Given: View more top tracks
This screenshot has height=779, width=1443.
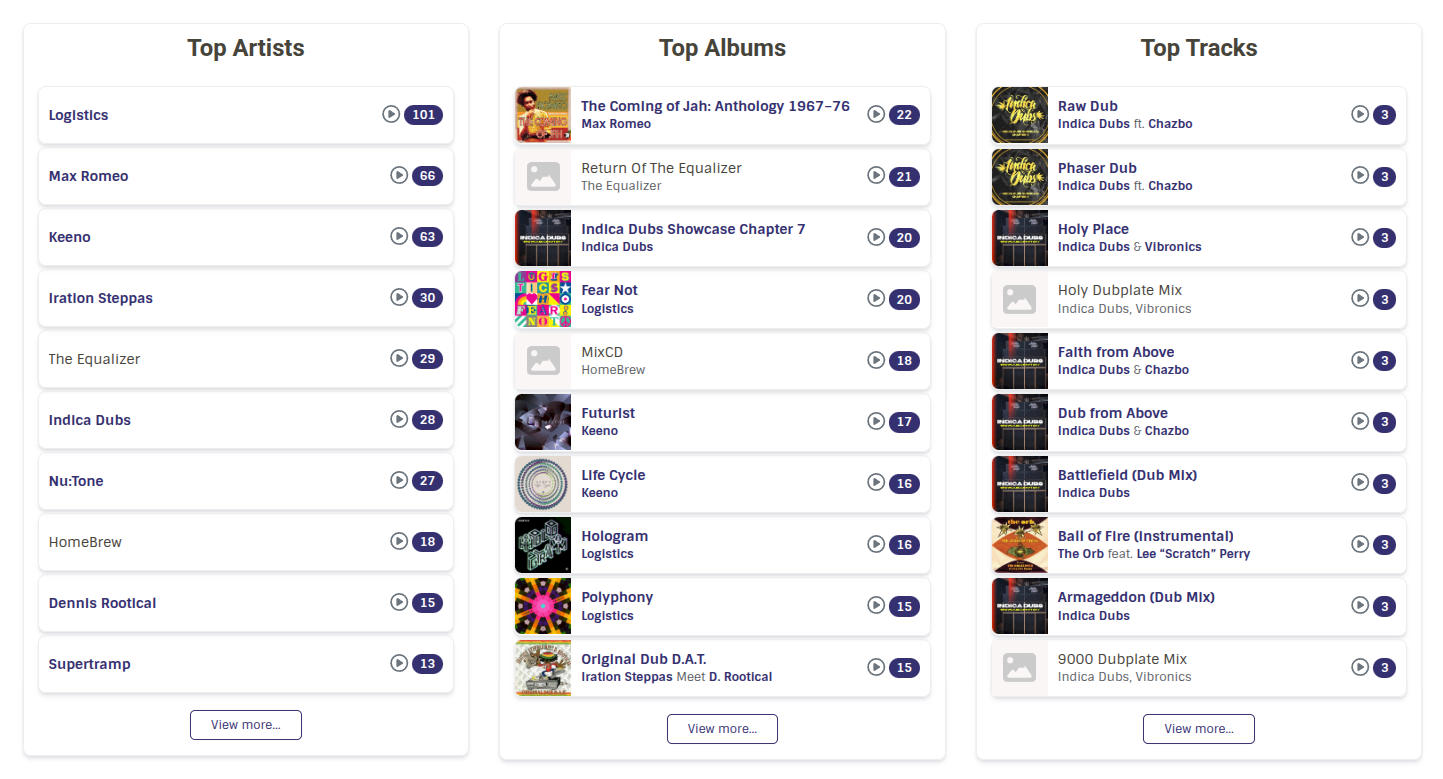Looking at the screenshot, I should pyautogui.click(x=1199, y=729).
